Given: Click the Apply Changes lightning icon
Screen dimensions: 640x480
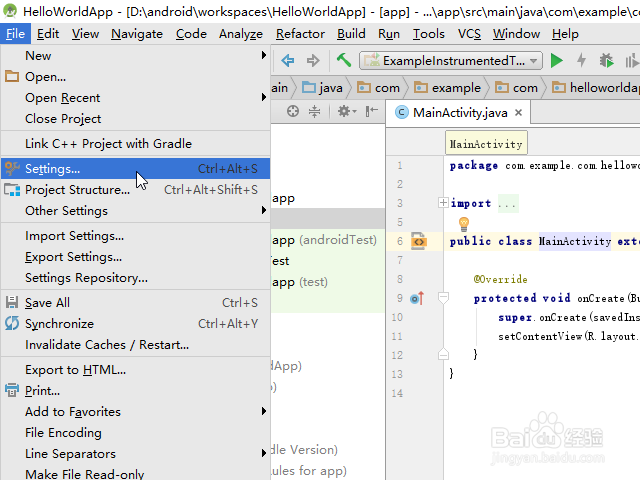Looking at the screenshot, I should point(582,60).
